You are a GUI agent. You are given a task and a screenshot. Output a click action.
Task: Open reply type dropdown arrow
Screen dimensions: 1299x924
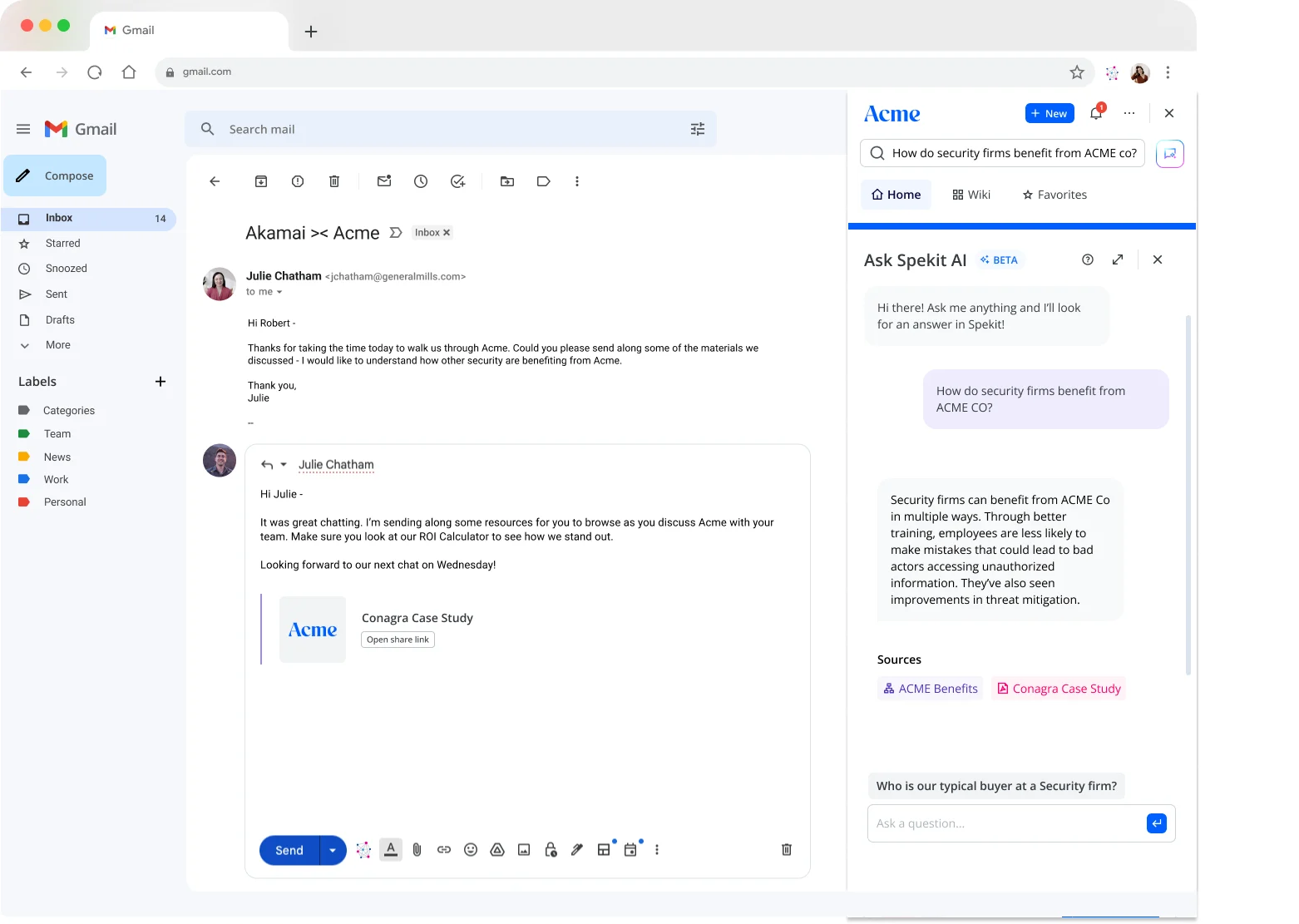click(284, 465)
